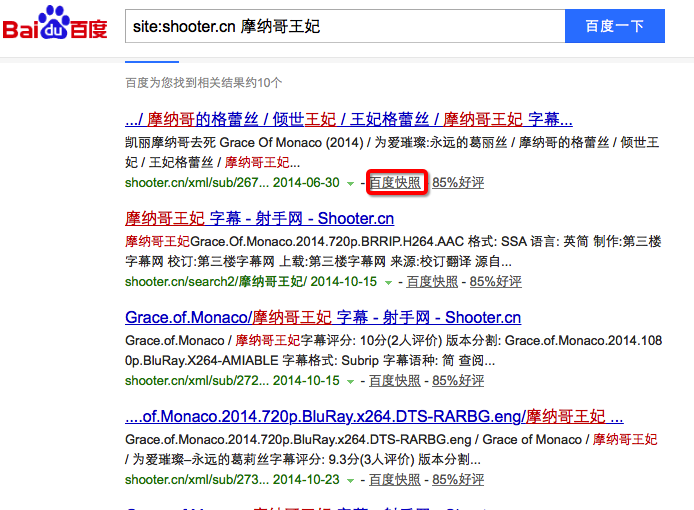Click green URL shooter.cn/search2/摩纳哥王妃/

(x=216, y=282)
